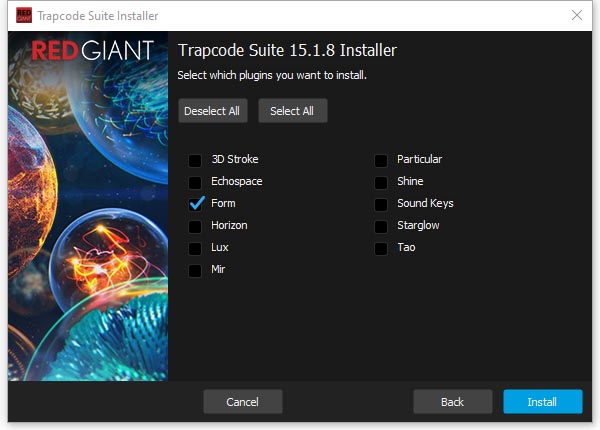Close the Trapcode Suite Installer window
Screen dimensions: 600x430
pos(577,15)
